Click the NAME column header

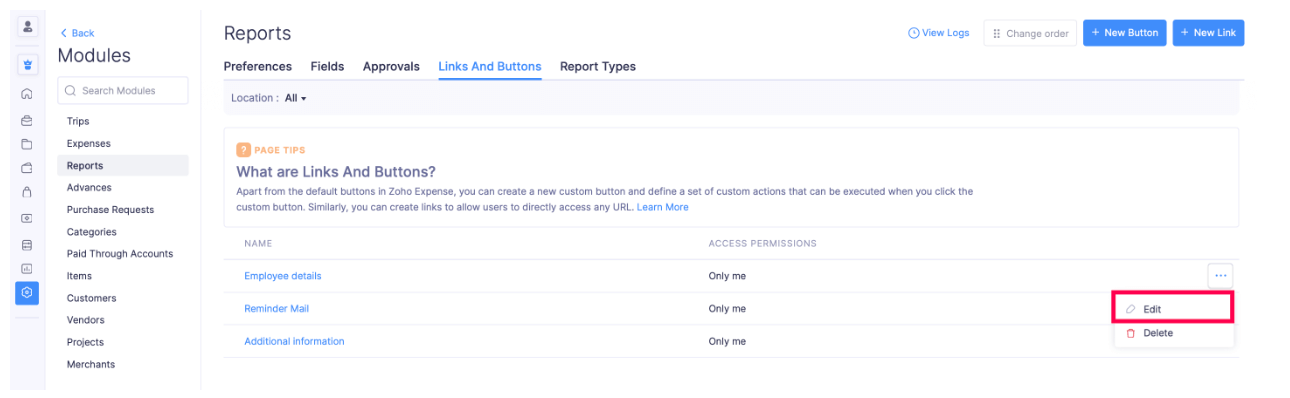pos(258,243)
